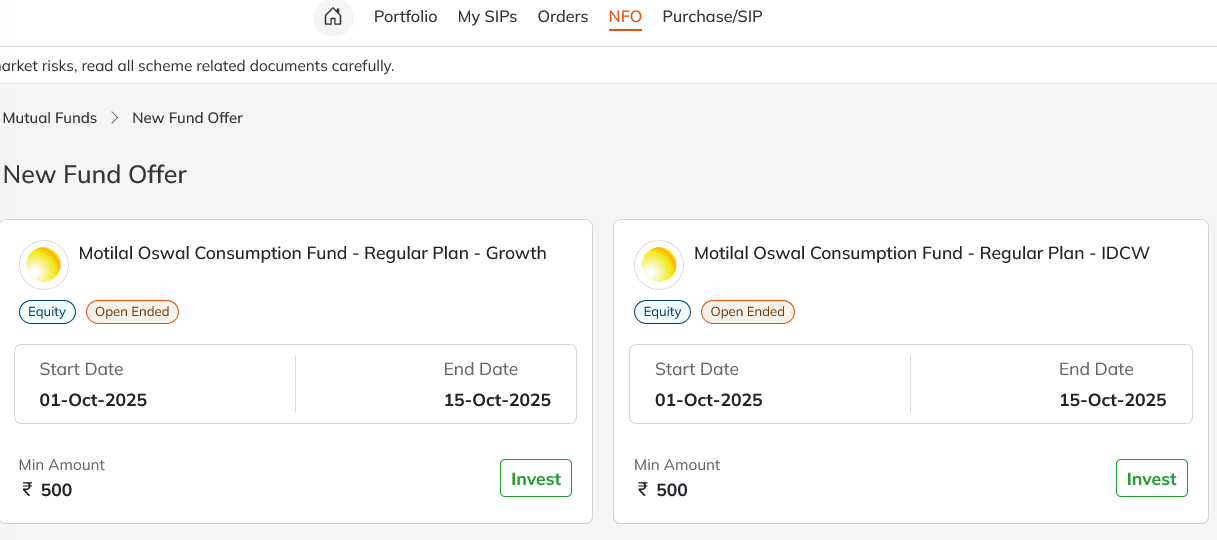The image size is (1217, 540).
Task: Open the Orders tab
Action: [562, 17]
